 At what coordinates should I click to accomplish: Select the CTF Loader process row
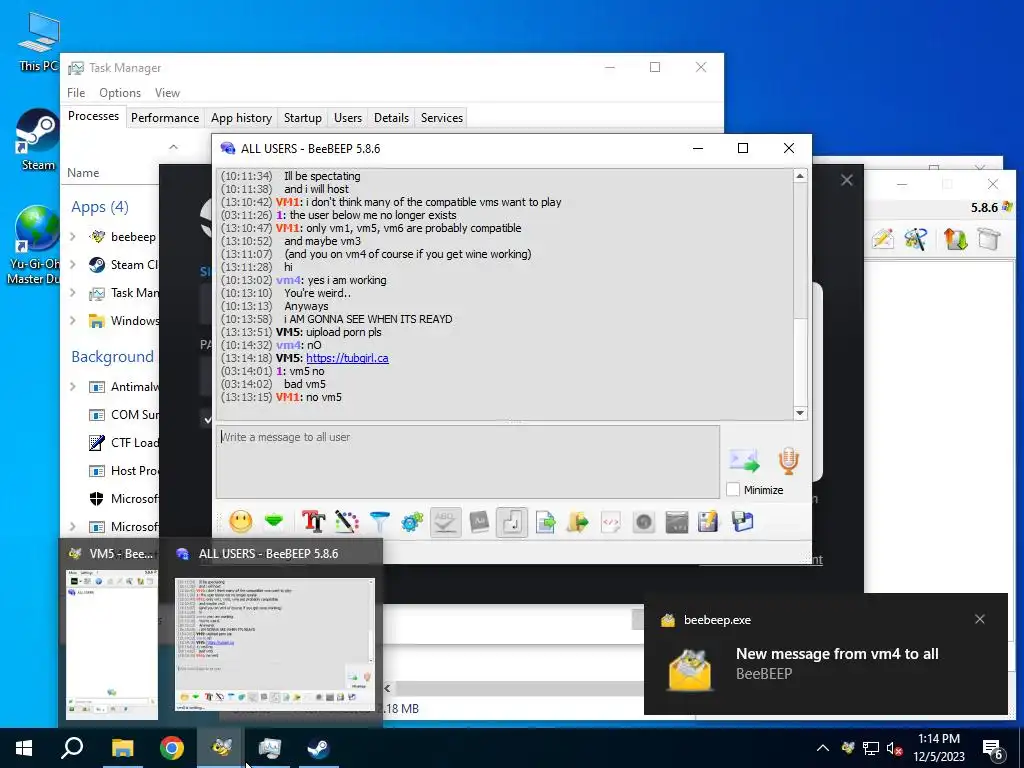tap(111, 443)
